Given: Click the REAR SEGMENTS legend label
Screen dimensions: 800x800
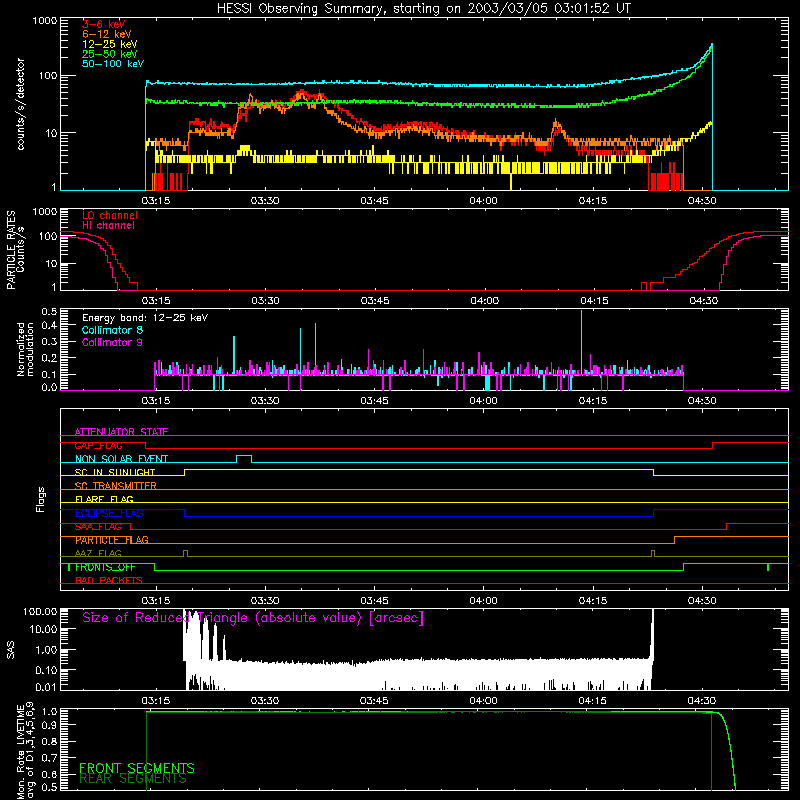Looking at the screenshot, I should tap(133, 779).
